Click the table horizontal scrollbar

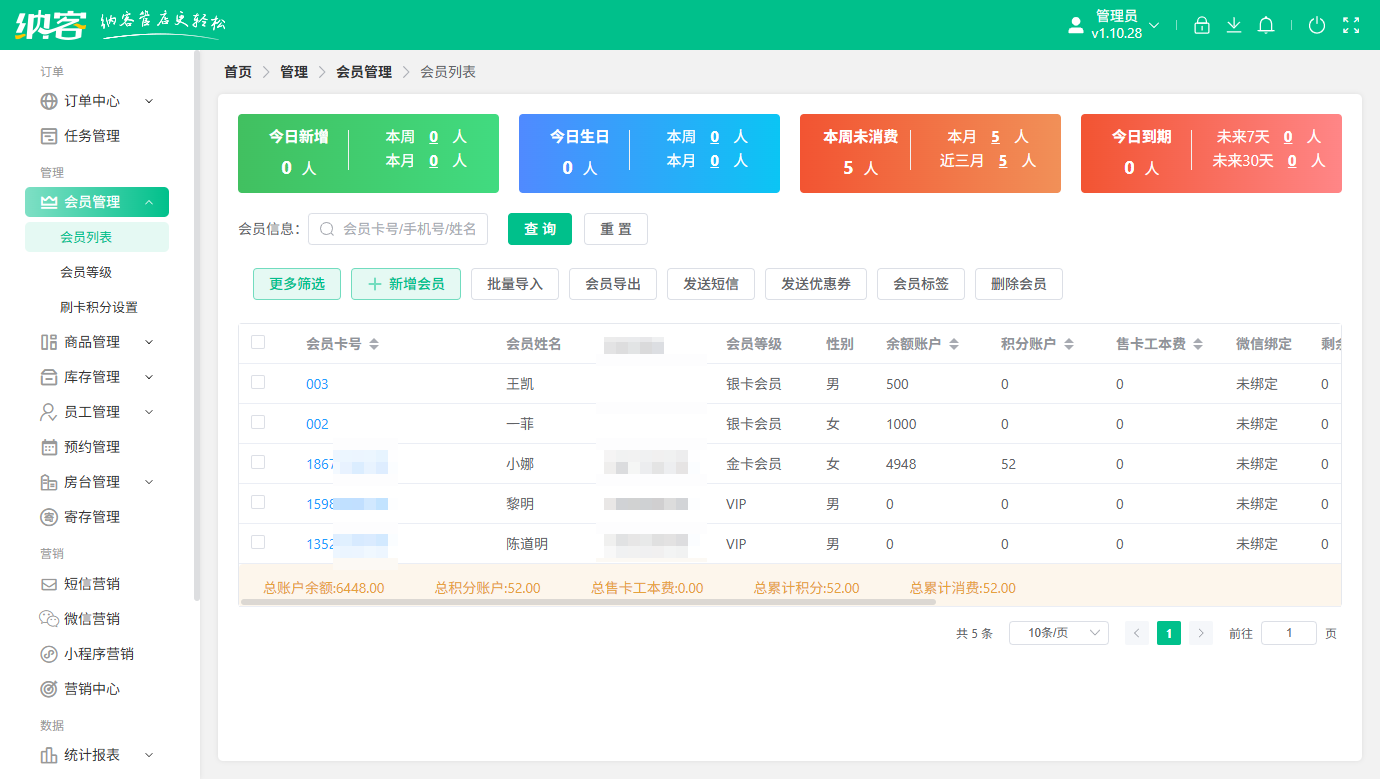[x=588, y=602]
